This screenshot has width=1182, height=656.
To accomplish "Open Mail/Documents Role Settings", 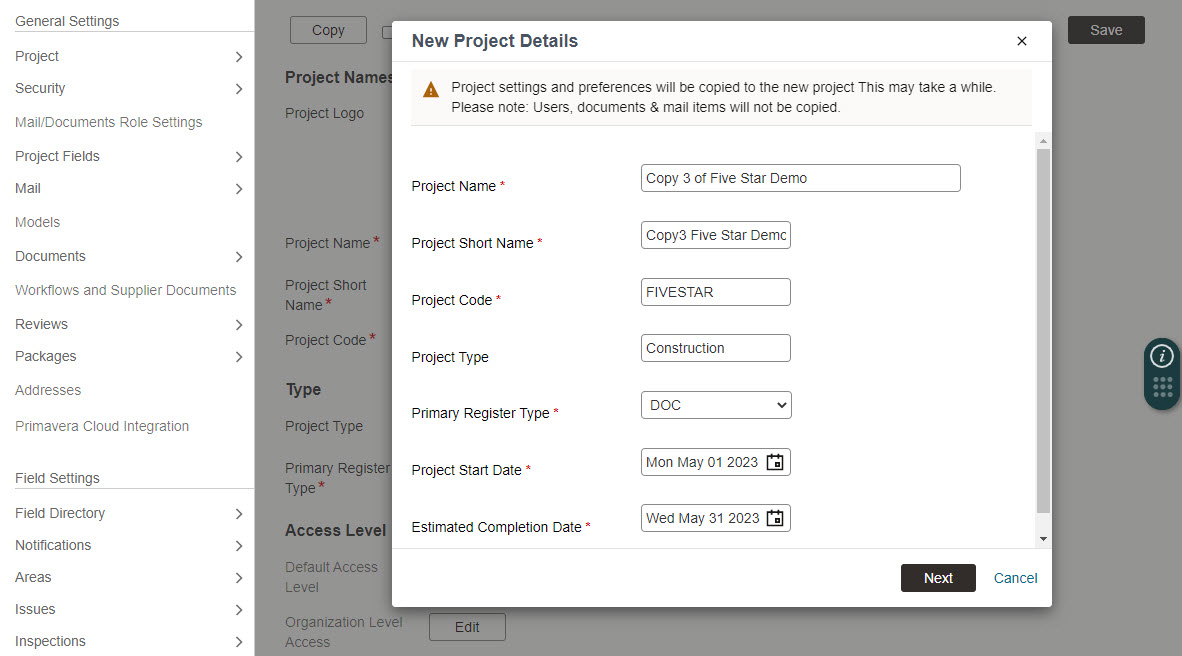I will [109, 122].
